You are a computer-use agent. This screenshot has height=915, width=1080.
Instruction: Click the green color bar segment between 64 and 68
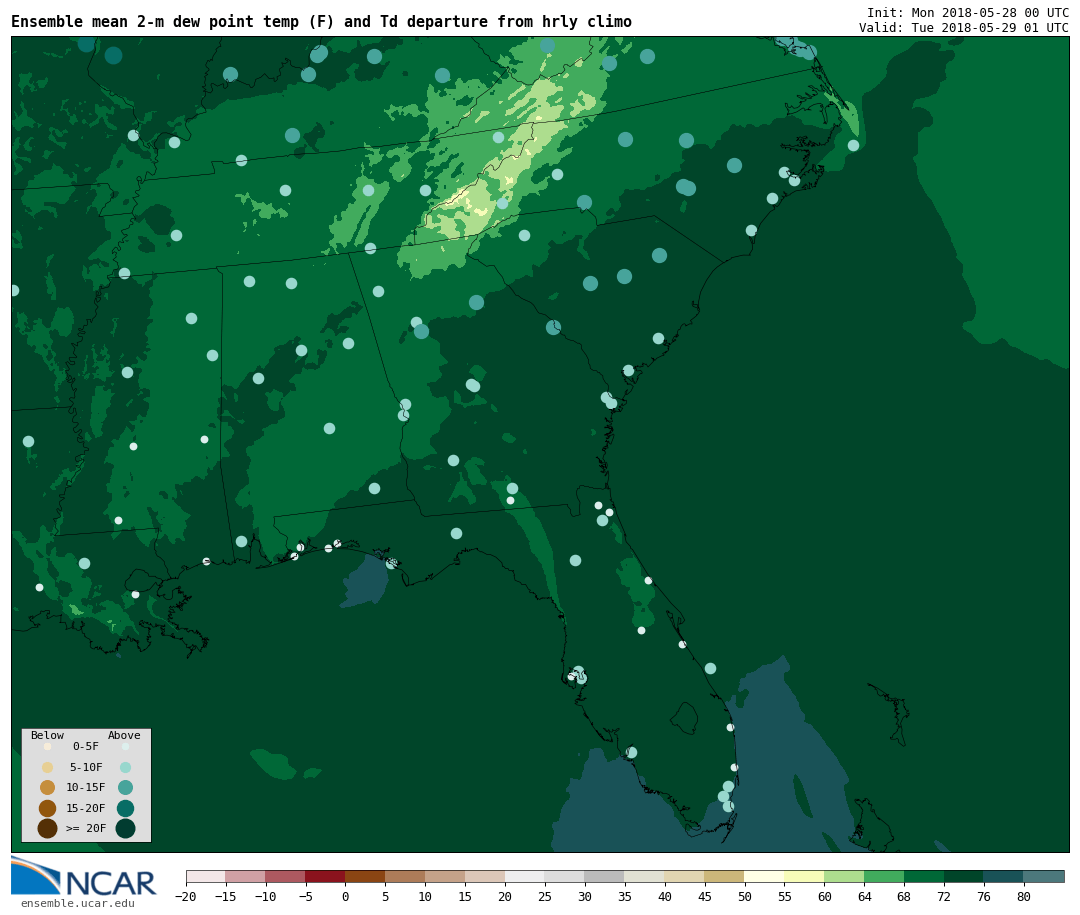pyautogui.click(x=884, y=876)
